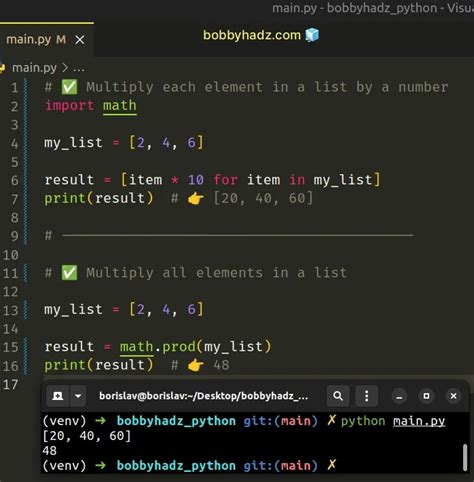Click the Python file icon in breadcrumb

coord(3,68)
